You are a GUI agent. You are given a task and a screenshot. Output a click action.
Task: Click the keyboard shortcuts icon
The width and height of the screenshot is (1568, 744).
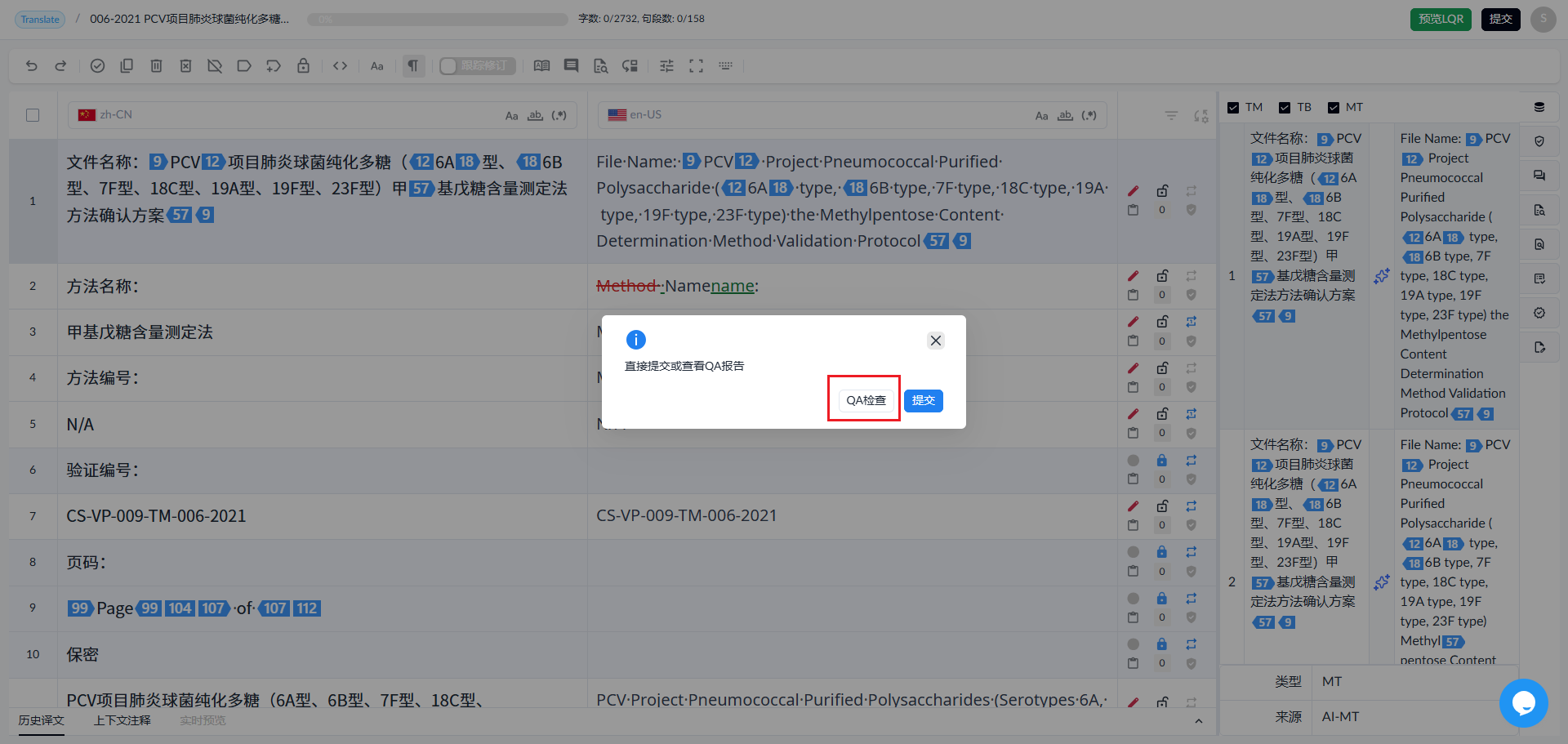coord(725,66)
